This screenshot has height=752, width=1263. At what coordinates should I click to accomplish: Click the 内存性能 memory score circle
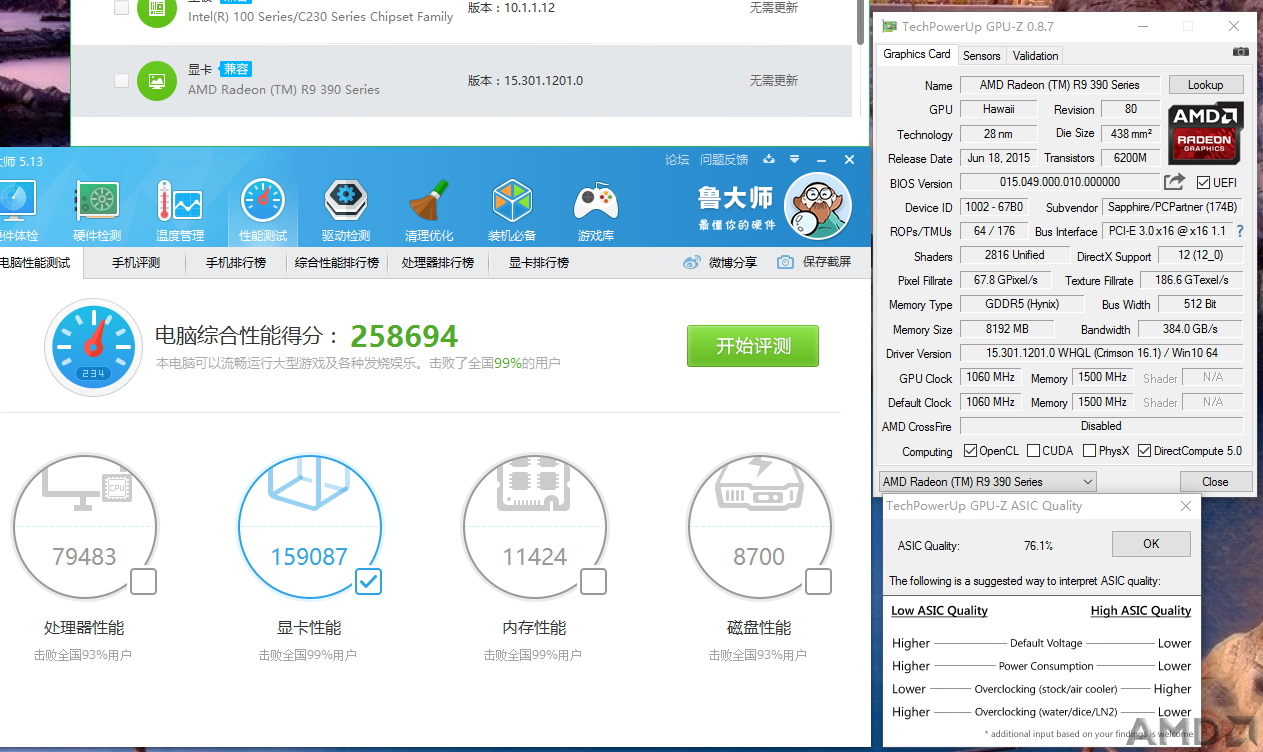pos(535,527)
